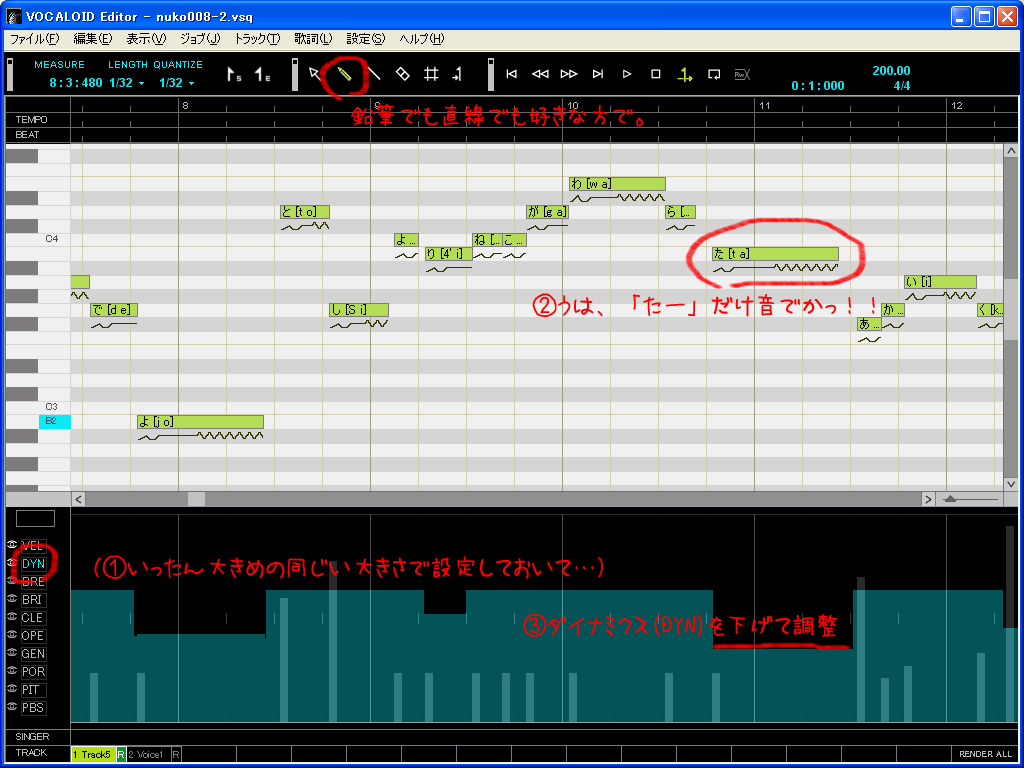Image resolution: width=1024 pixels, height=768 pixels.
Task: Click the ReWire icon
Action: 742,74
